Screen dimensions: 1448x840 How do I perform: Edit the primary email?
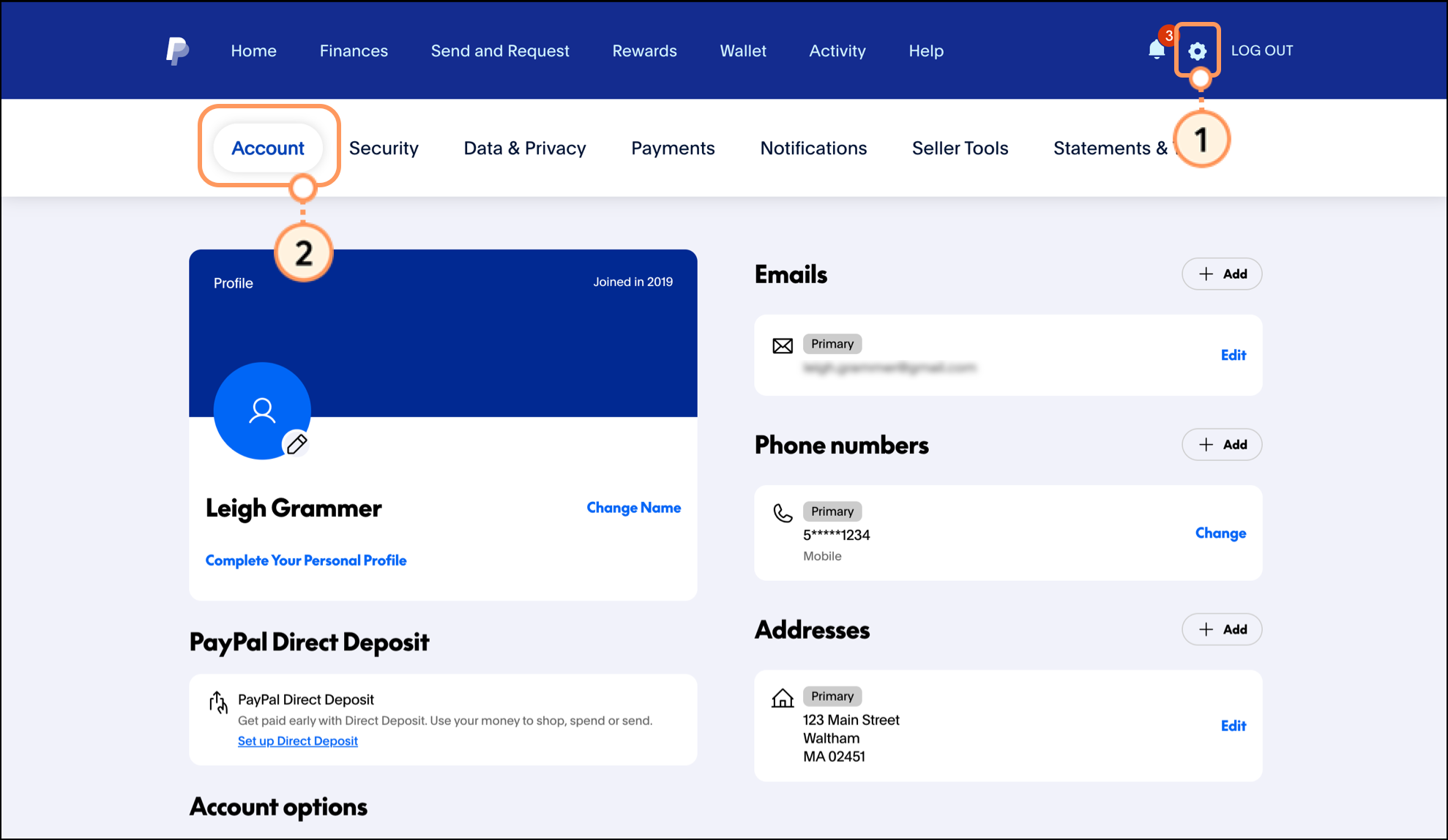(1234, 355)
